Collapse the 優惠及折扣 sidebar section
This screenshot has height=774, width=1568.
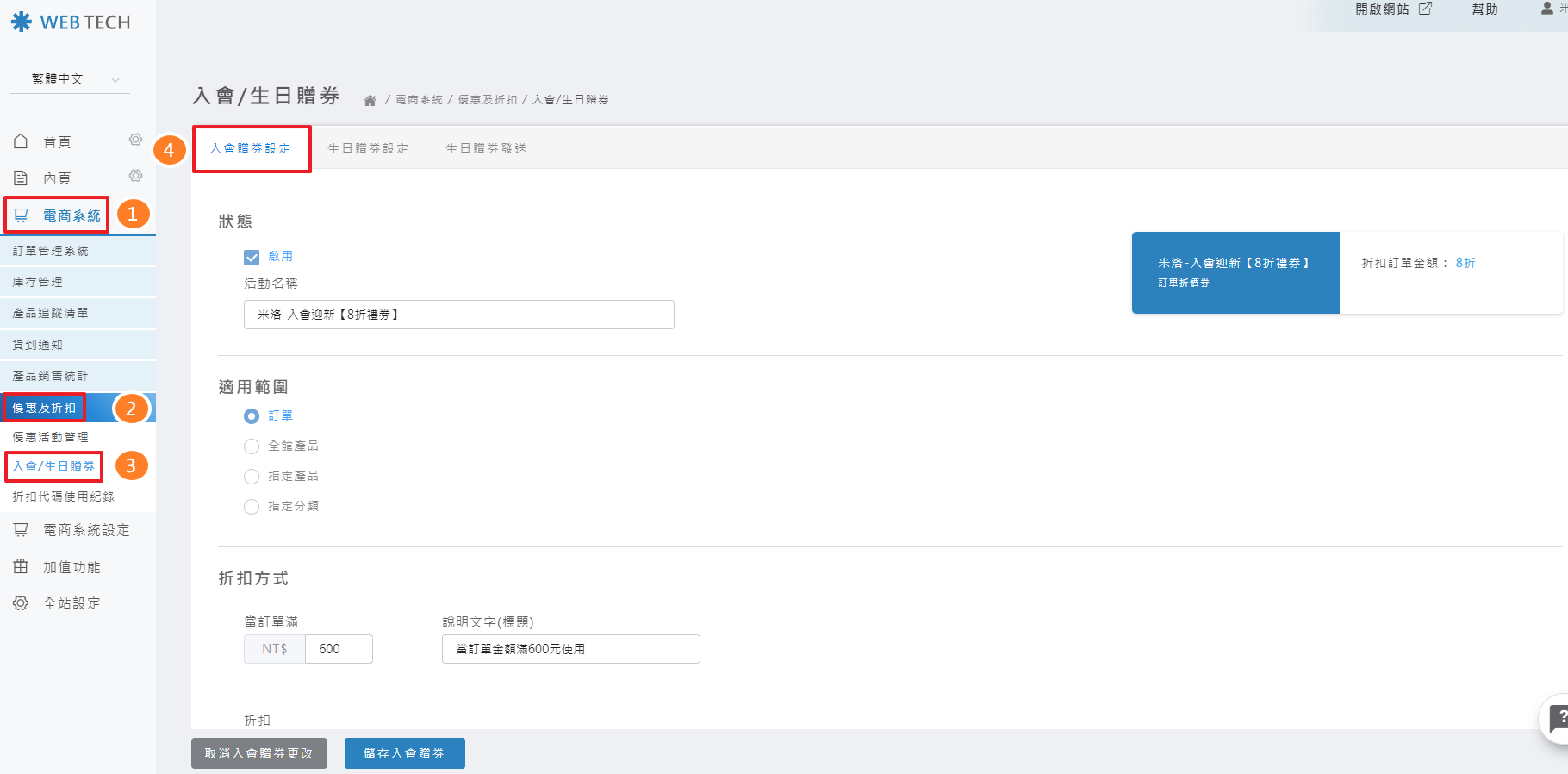coord(45,408)
